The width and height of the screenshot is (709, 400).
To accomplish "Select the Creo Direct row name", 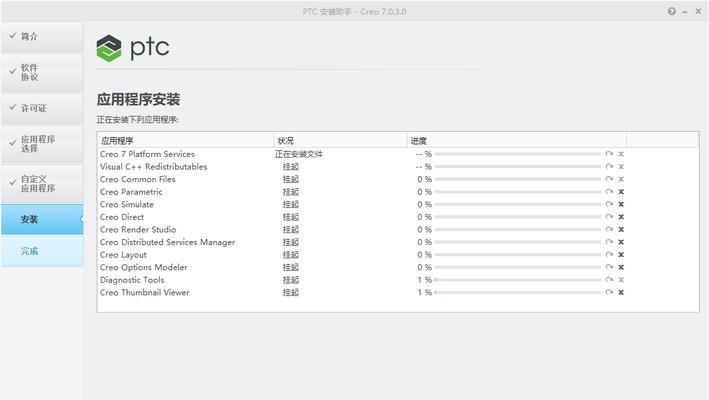I will pos(122,217).
